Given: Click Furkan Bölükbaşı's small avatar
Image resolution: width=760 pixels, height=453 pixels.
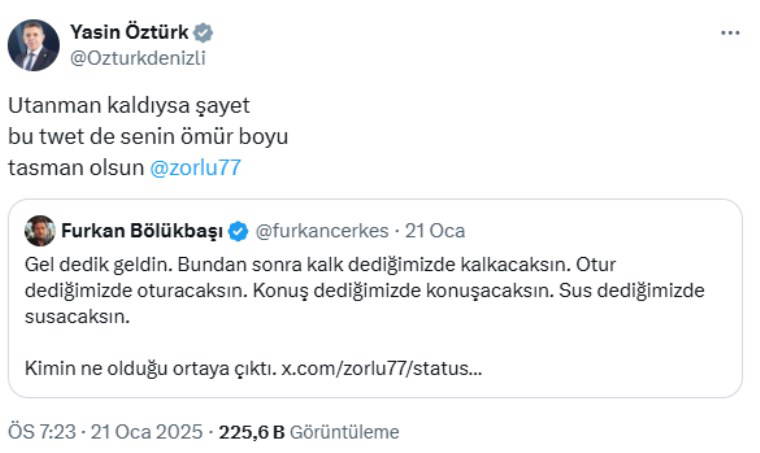Looking at the screenshot, I should (40, 231).
